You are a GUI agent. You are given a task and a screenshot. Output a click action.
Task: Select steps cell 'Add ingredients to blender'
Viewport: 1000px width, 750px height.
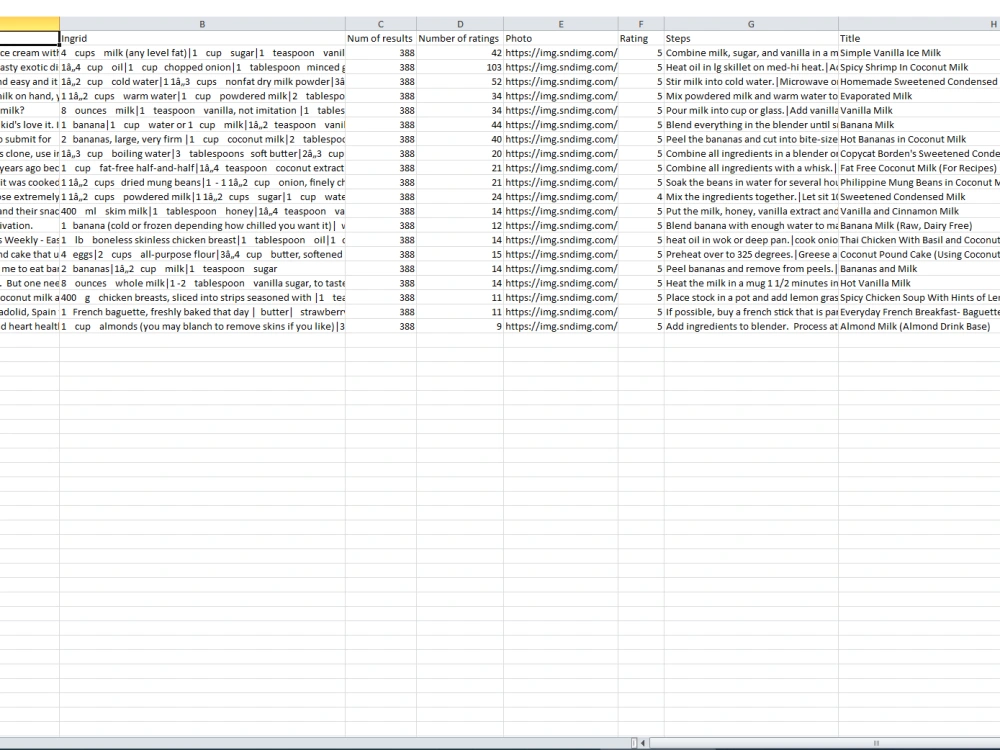[x=751, y=327]
